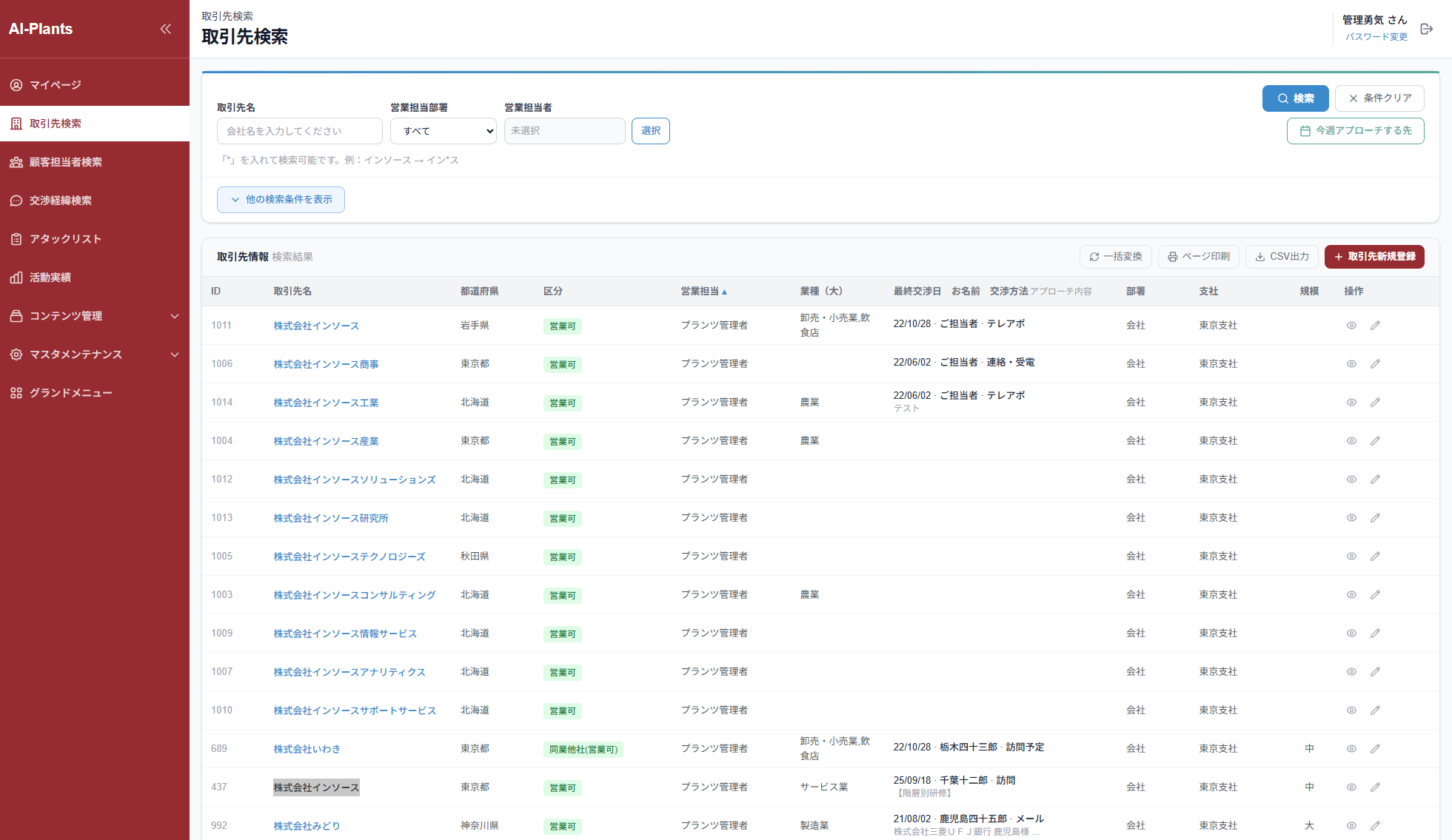Collapse the sidebar with double-chevron icon
Image resolution: width=1452 pixels, height=840 pixels.
[165, 29]
